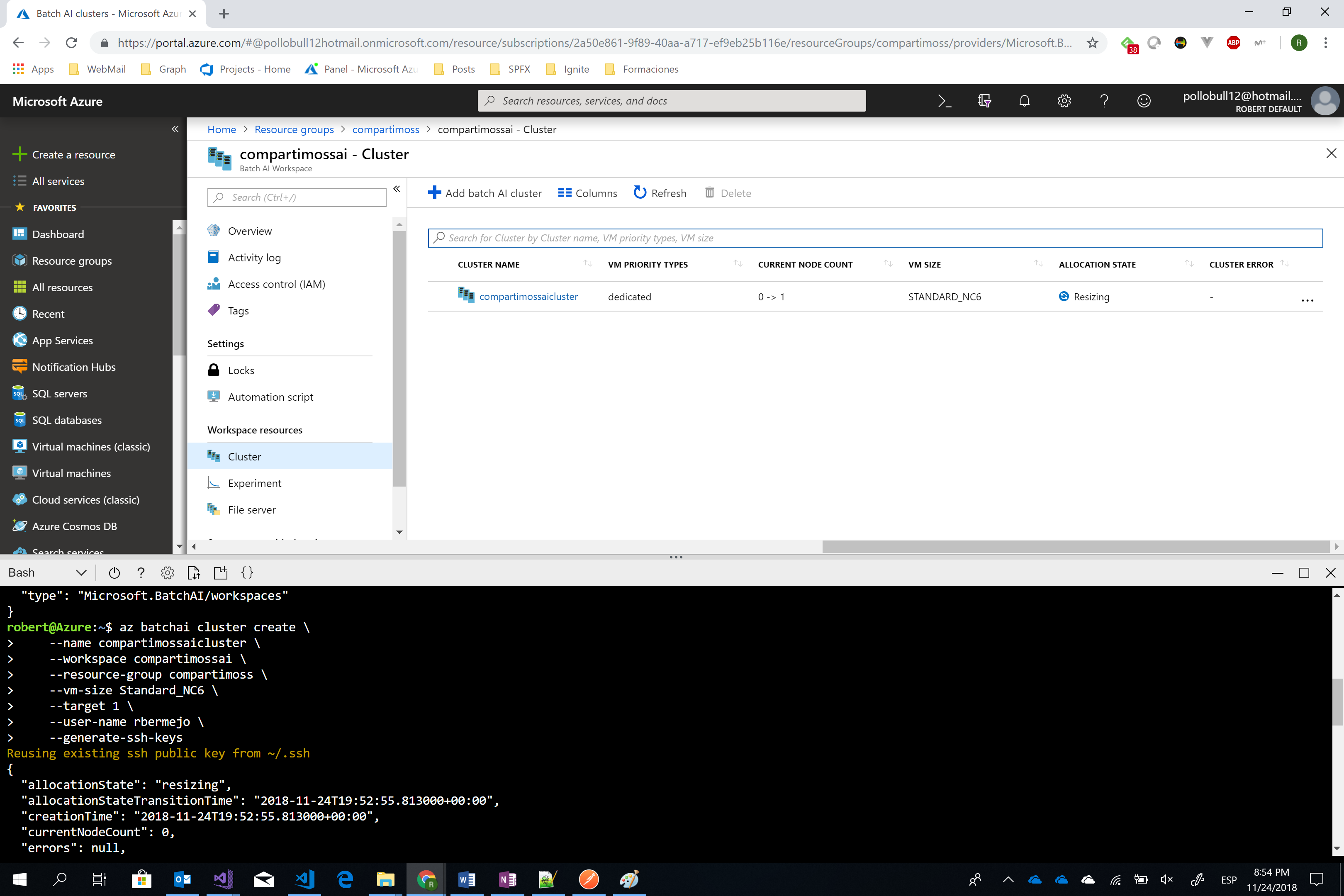Open Azure portal settings gear
Screen dimensions: 1344x896
1064,100
